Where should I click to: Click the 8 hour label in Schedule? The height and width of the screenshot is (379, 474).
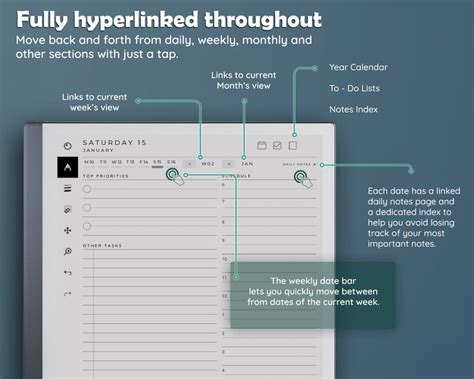pos(223,222)
